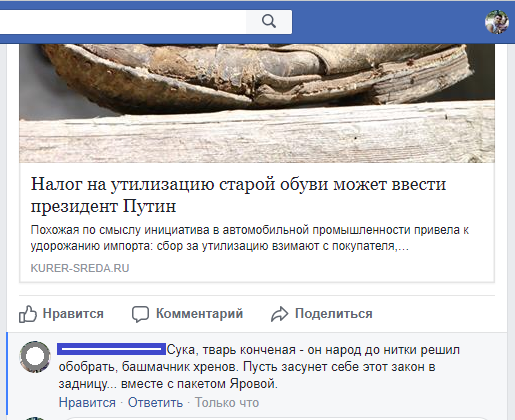Click the search magnifier icon
Image resolution: width=515 pixels, height=420 pixels.
269,21
